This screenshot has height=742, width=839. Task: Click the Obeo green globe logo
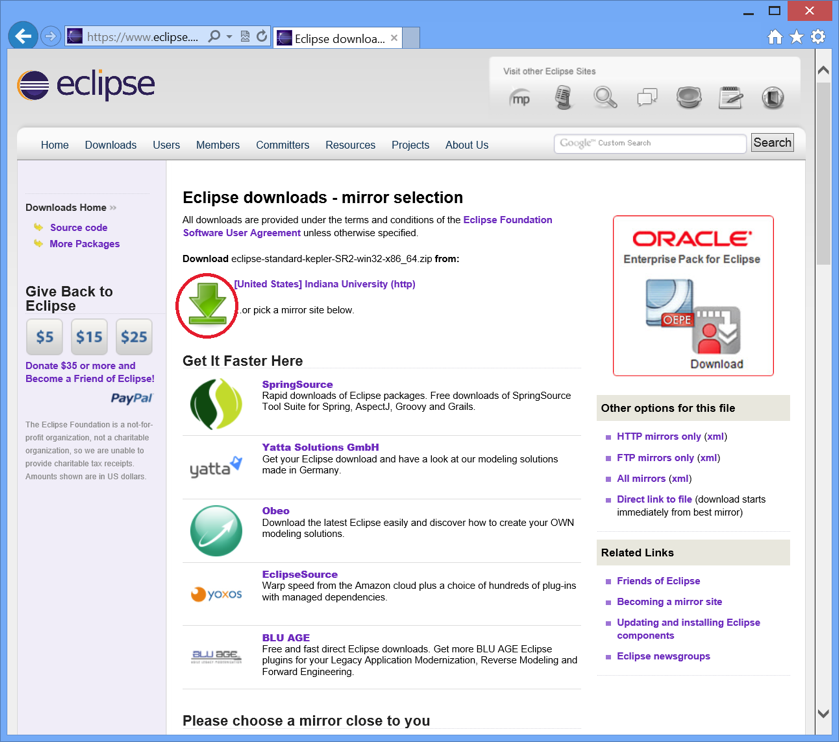tap(216, 531)
